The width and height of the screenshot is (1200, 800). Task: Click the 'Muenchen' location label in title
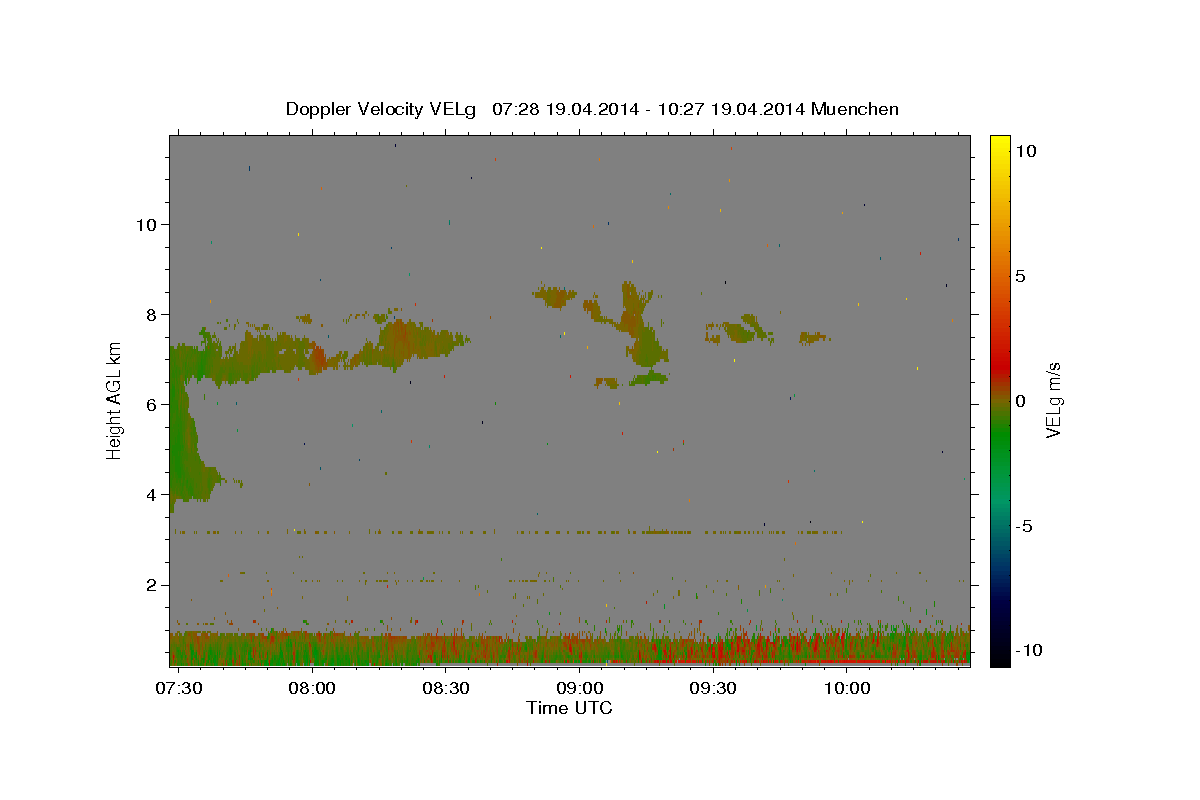pos(856,109)
